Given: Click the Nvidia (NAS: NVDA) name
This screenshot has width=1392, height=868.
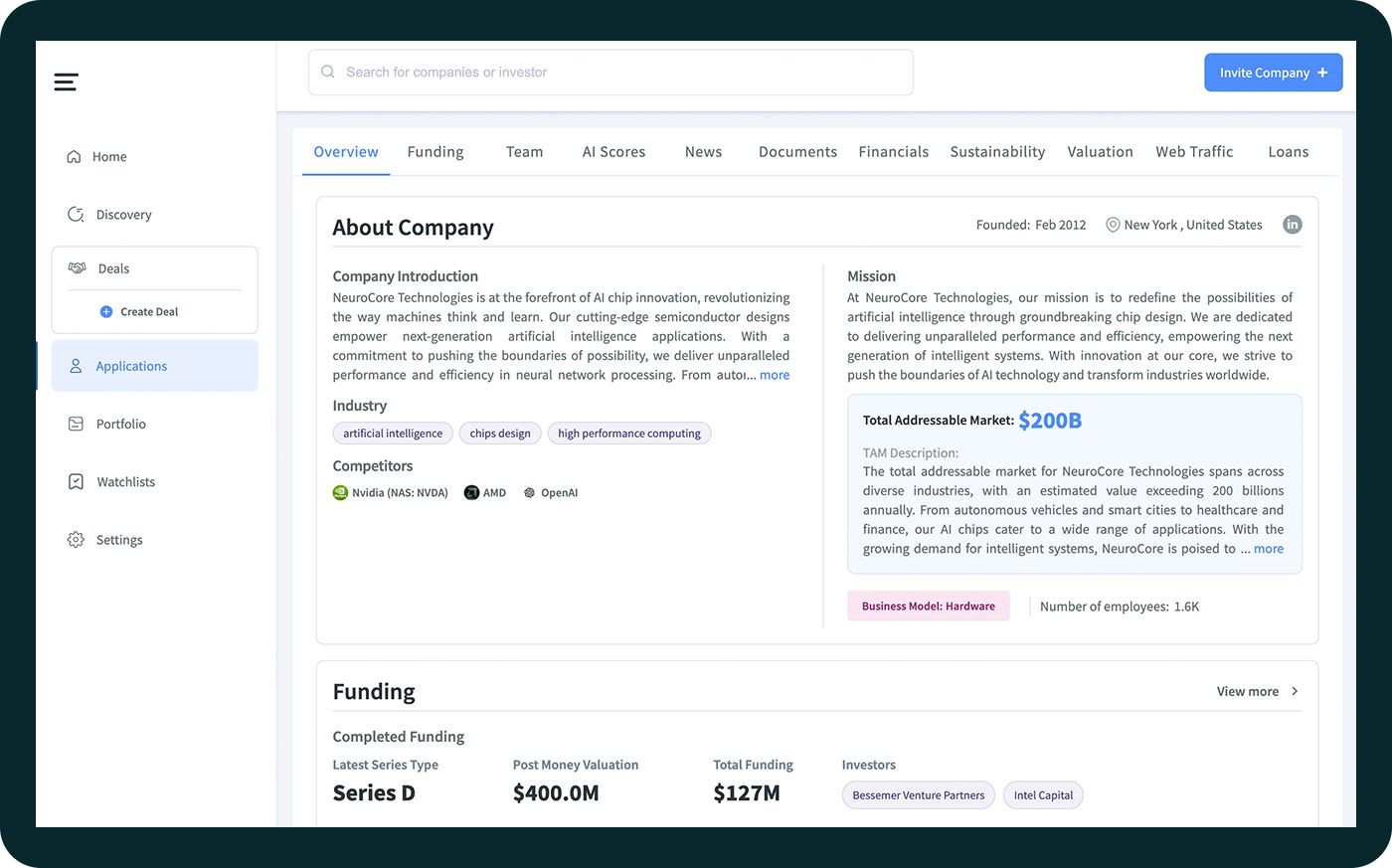Looking at the screenshot, I should [x=400, y=492].
